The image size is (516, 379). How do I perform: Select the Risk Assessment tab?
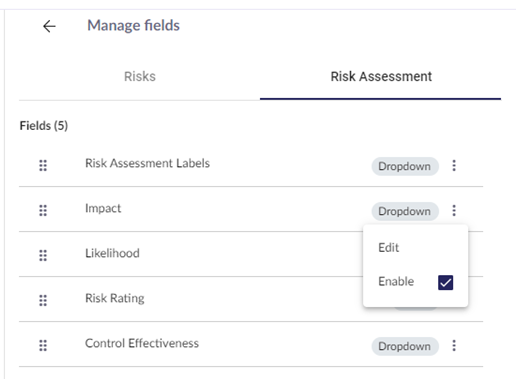pos(381,76)
